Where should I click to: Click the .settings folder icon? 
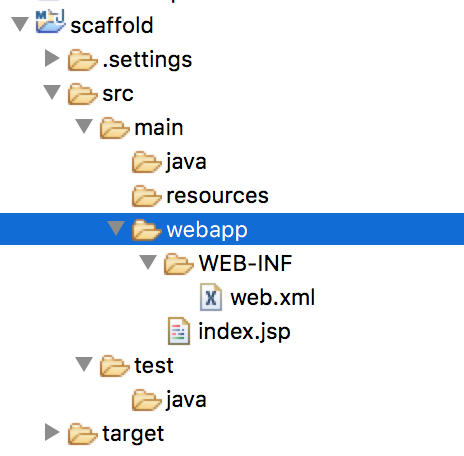click(83, 60)
